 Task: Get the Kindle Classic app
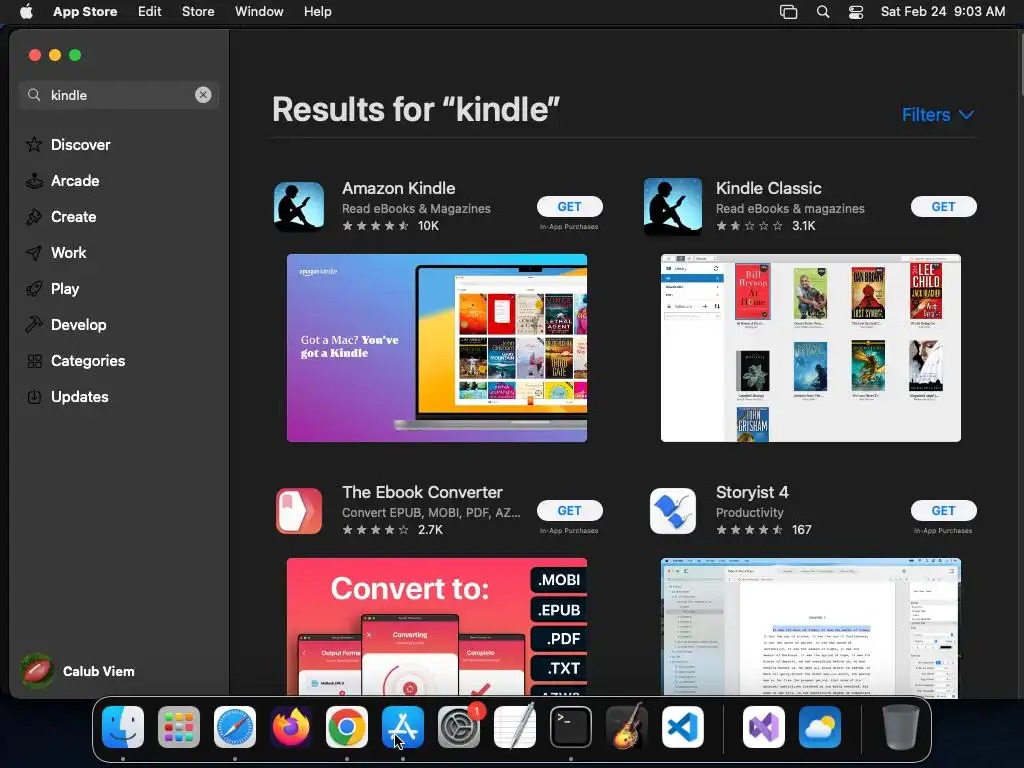[x=944, y=206]
